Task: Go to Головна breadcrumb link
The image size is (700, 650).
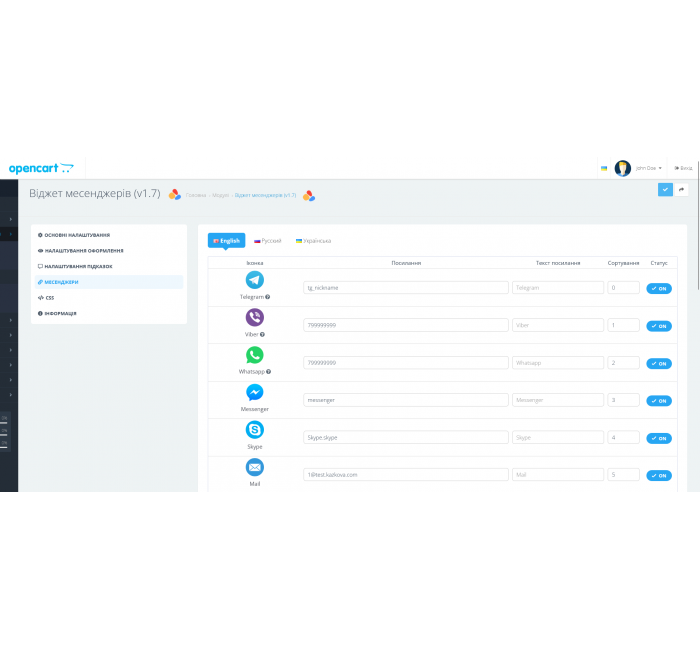Action: [196, 195]
